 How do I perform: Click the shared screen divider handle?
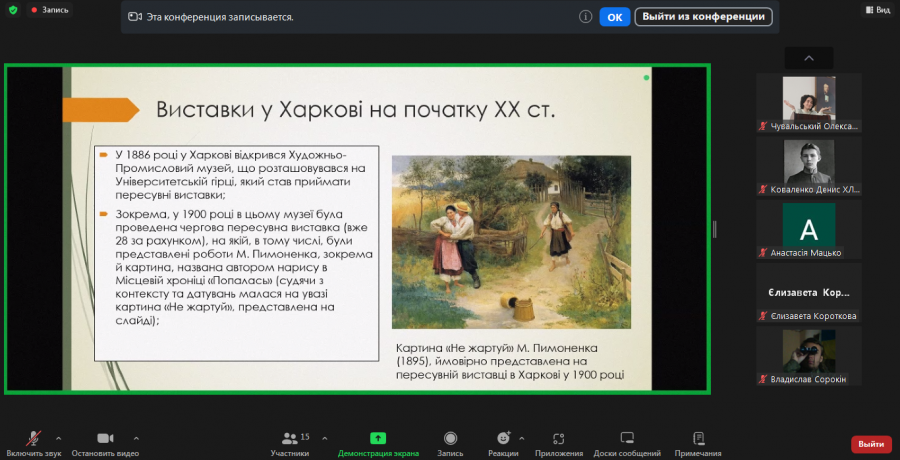pos(715,229)
